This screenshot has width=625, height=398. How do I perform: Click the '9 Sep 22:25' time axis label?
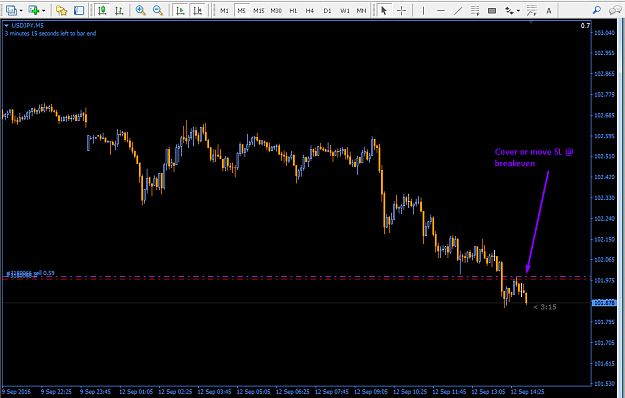pos(56,392)
